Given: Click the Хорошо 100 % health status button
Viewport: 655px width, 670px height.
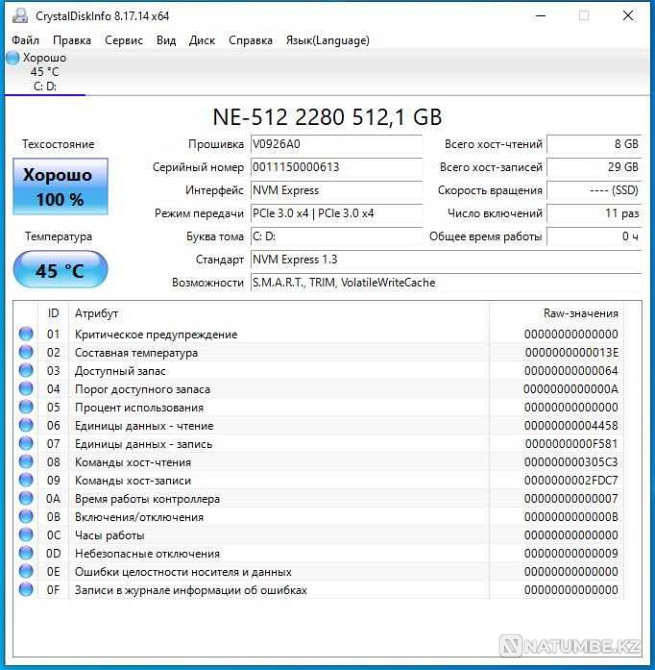Looking at the screenshot, I should [60, 186].
